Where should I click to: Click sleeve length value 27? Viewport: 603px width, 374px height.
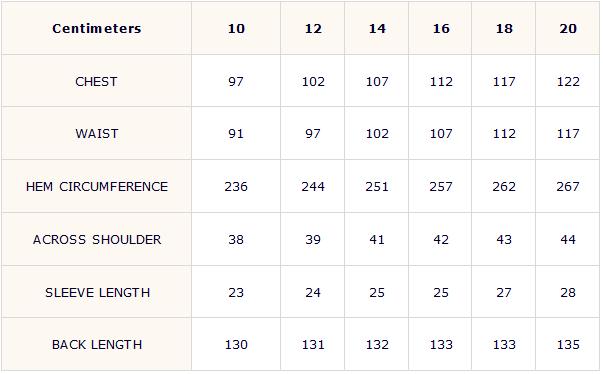pos(504,293)
